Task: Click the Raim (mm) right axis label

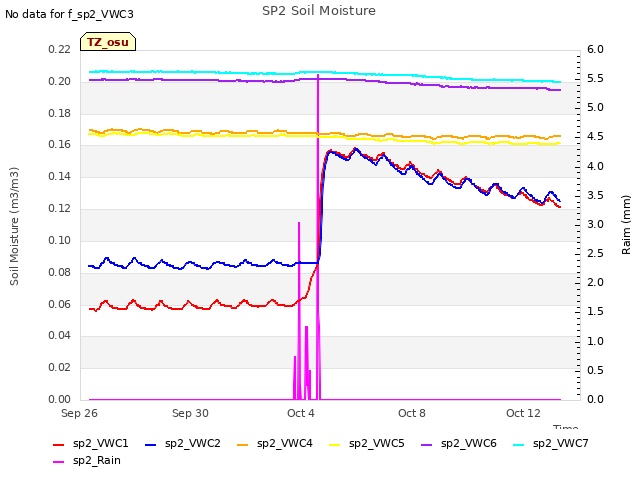Action: point(626,225)
